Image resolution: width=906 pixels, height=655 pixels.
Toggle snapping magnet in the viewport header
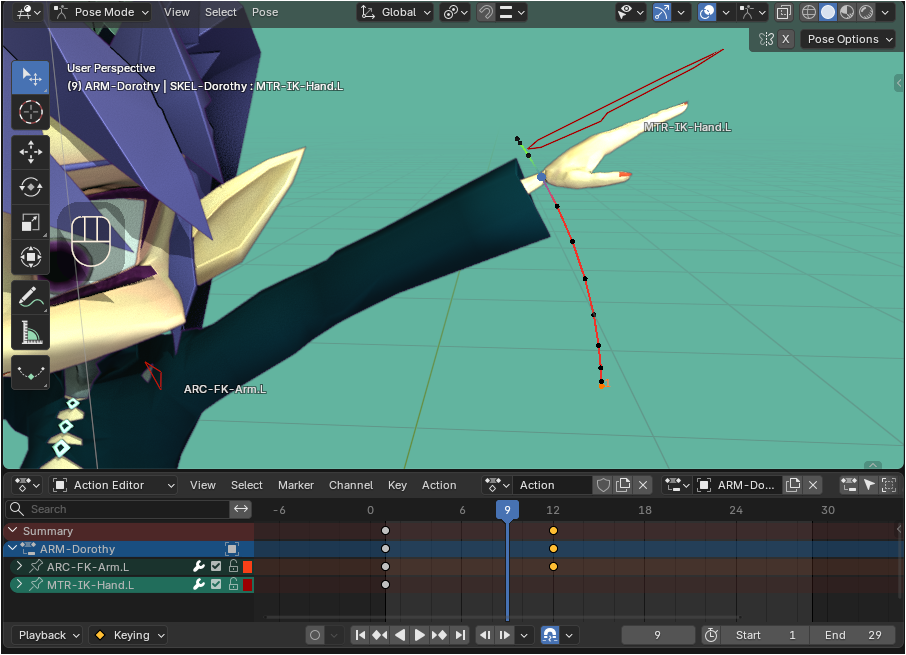tap(486, 12)
